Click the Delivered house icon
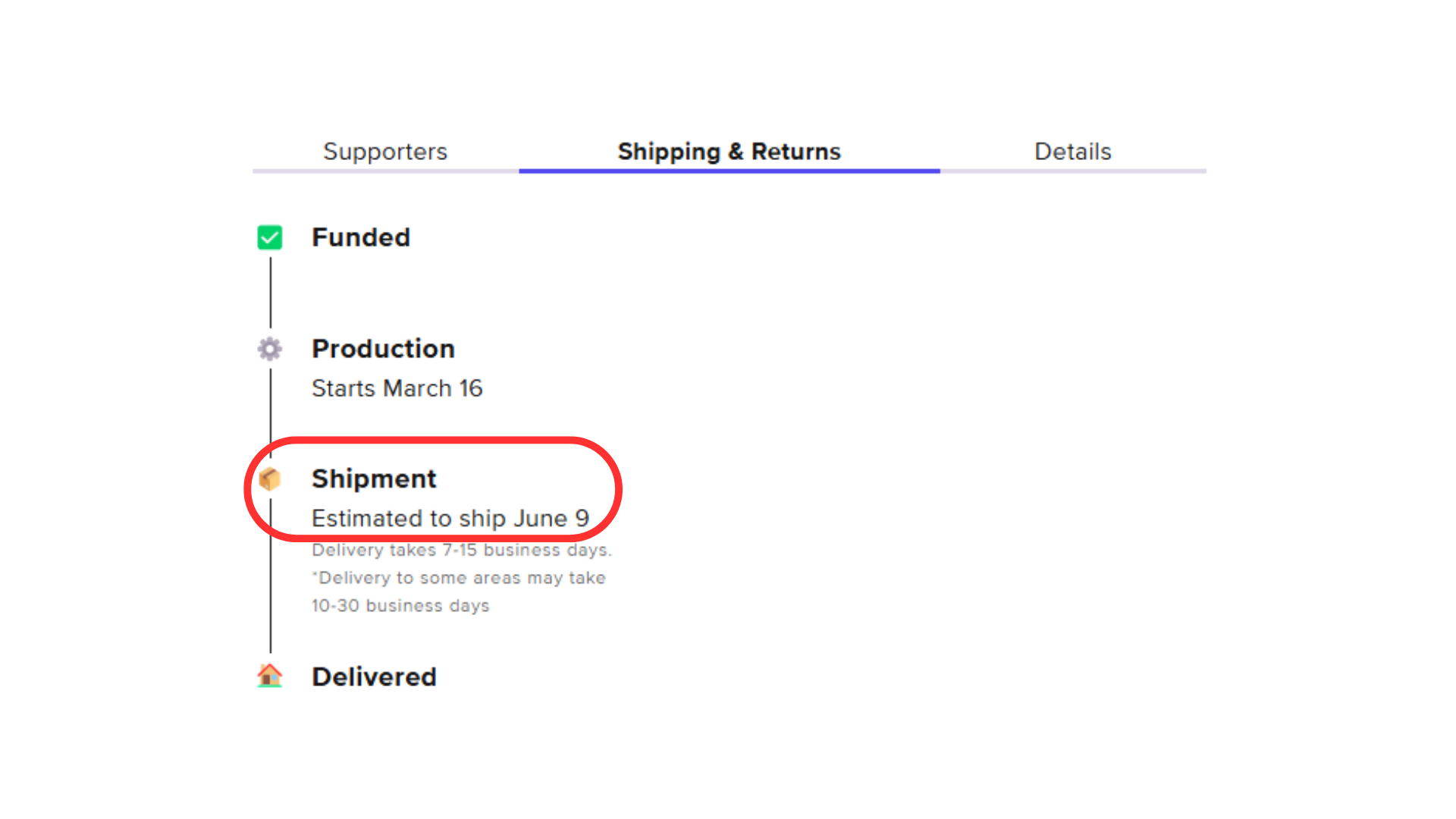Viewport: 1456px width, 819px height. click(x=270, y=676)
